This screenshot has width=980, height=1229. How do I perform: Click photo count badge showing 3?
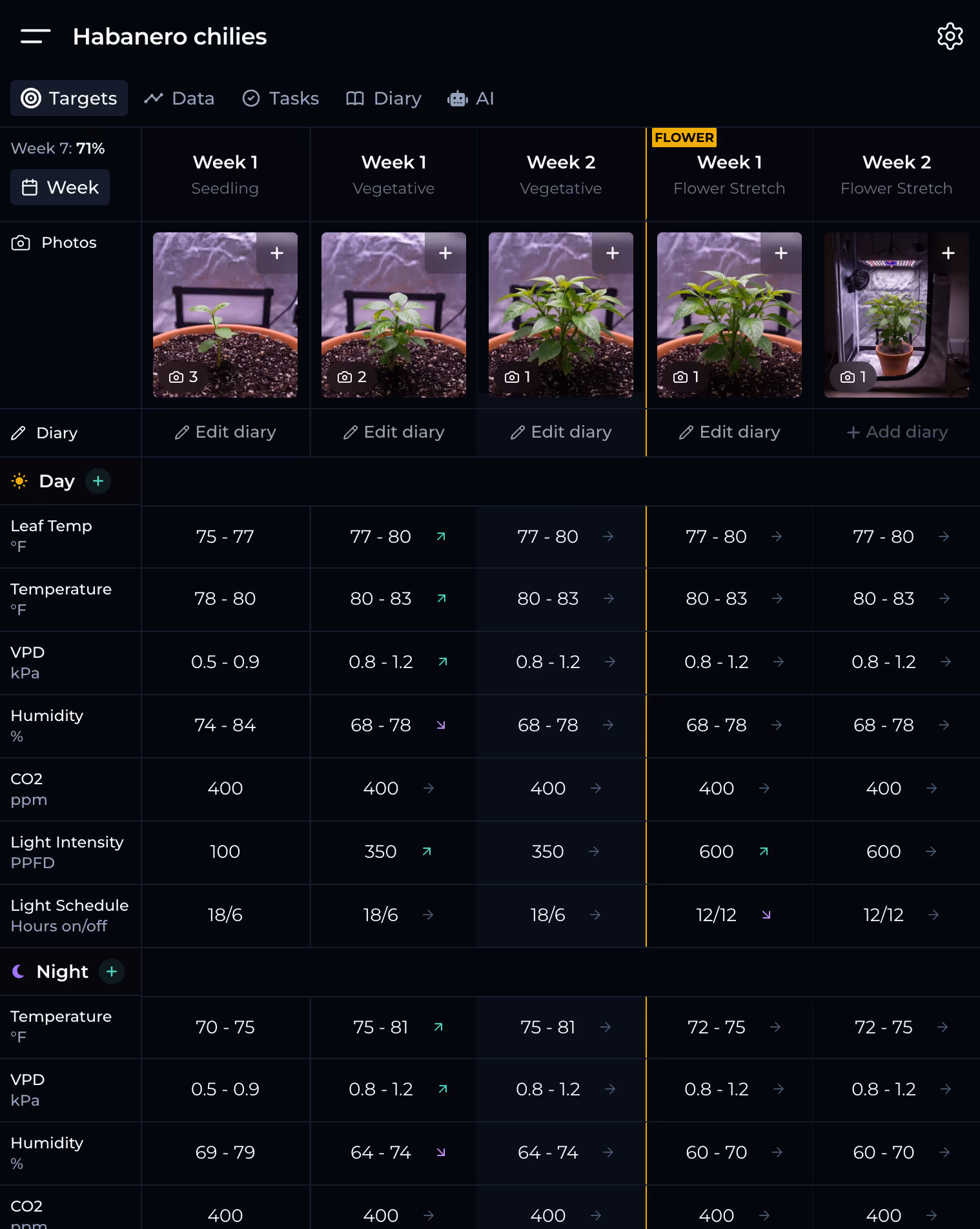pyautogui.click(x=183, y=377)
